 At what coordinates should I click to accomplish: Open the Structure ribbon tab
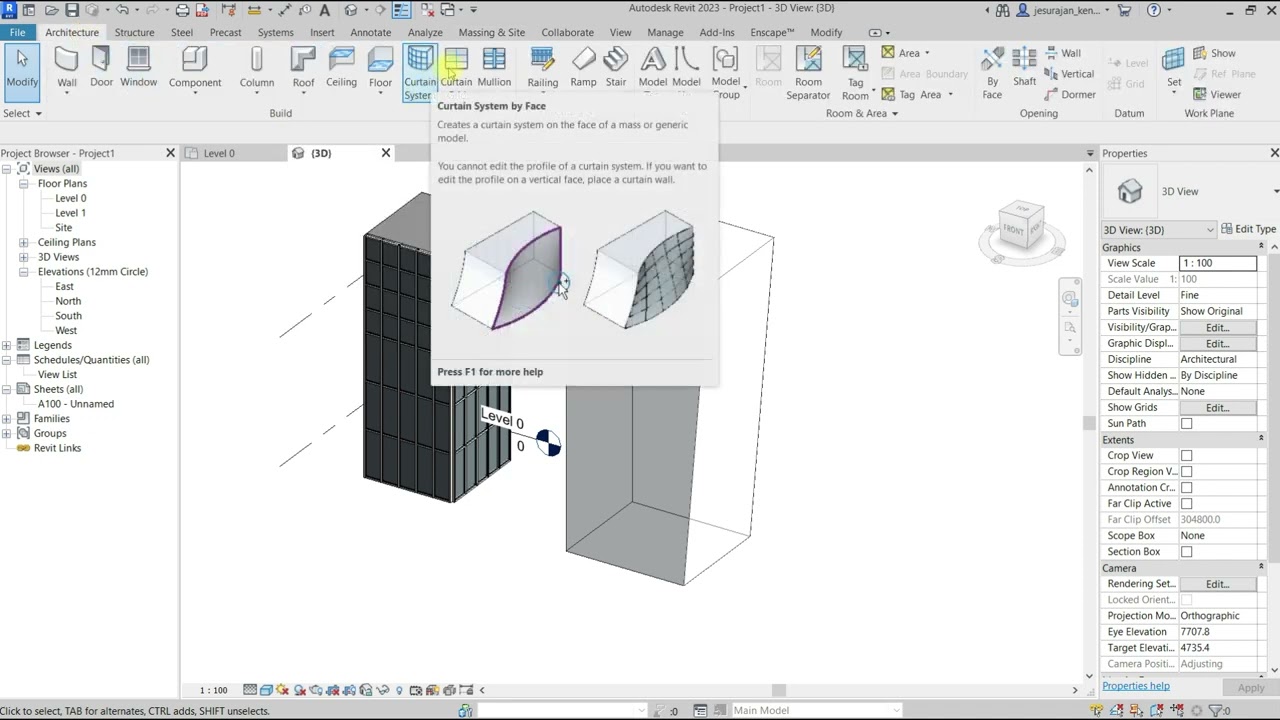[134, 32]
